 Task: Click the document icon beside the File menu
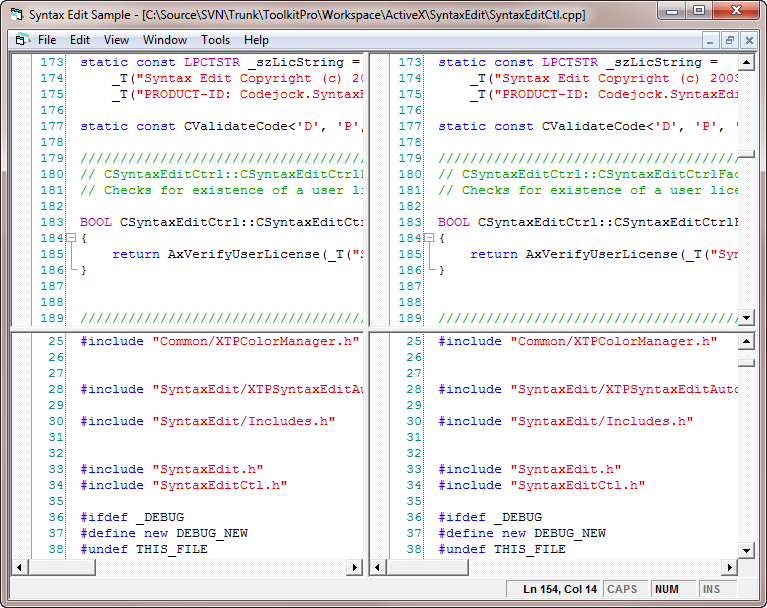tap(23, 40)
